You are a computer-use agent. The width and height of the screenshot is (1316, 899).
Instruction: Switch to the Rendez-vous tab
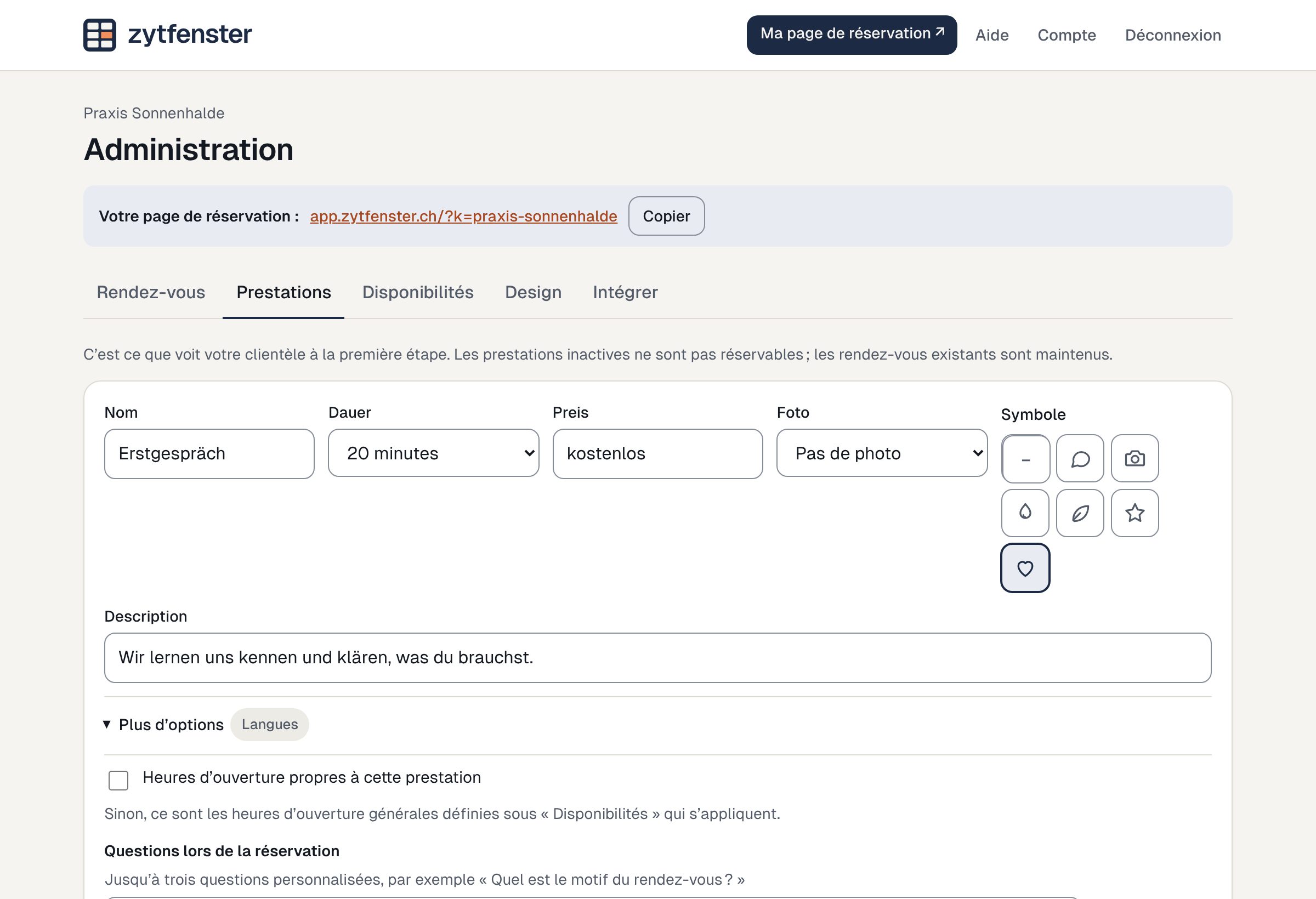151,292
